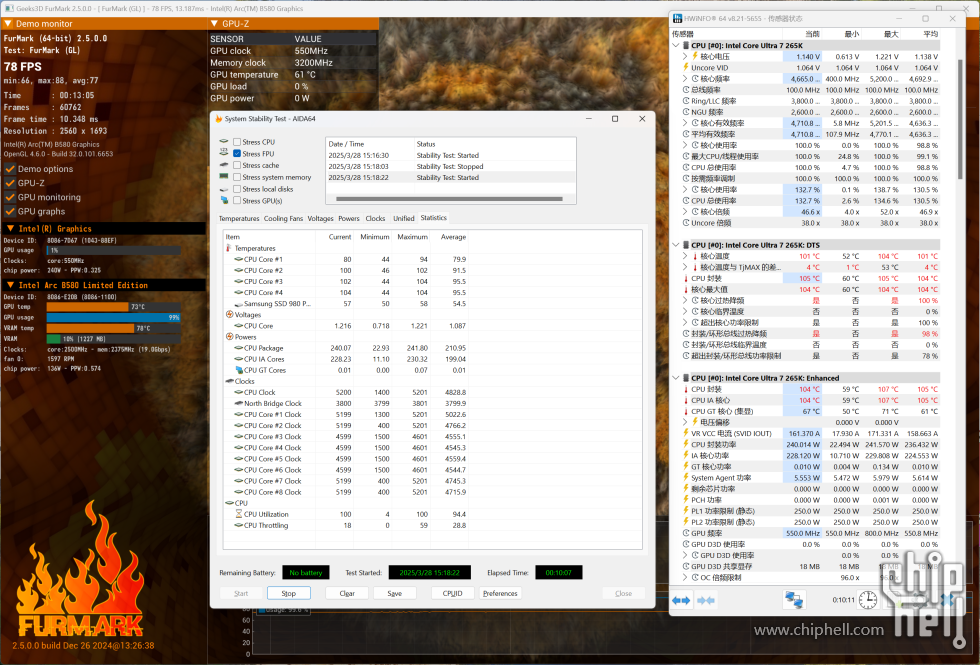The image size is (980, 665).
Task: Open HWiNFO remote network computers icon
Action: click(794, 600)
